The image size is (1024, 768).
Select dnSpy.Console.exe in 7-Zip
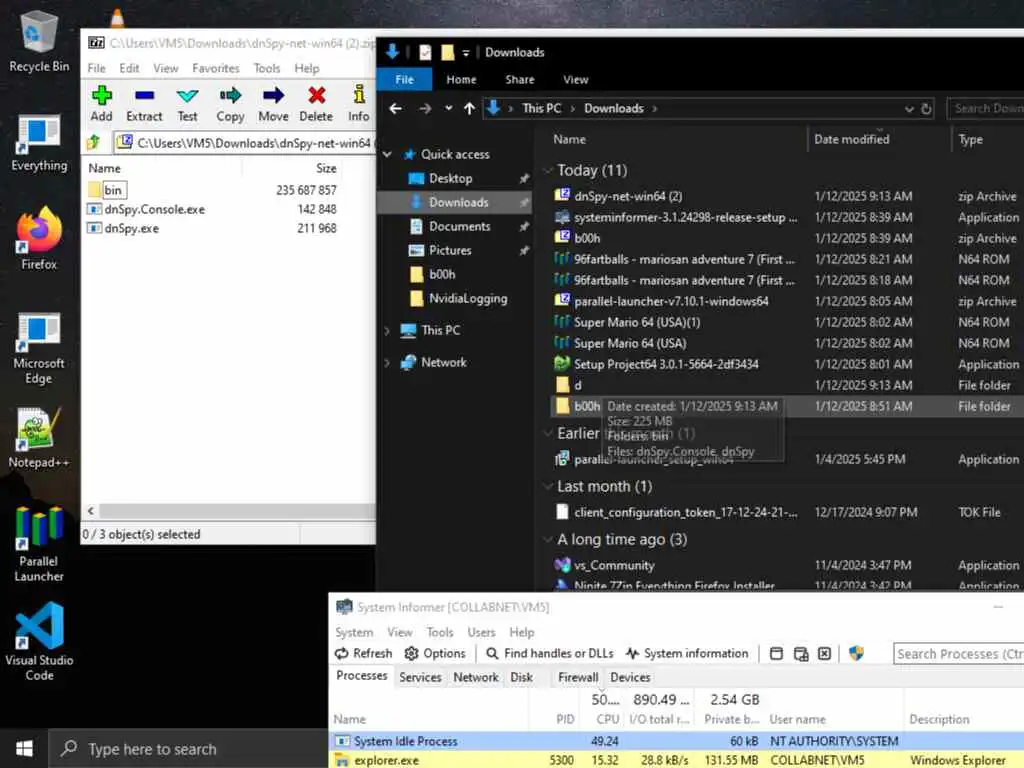(x=155, y=209)
